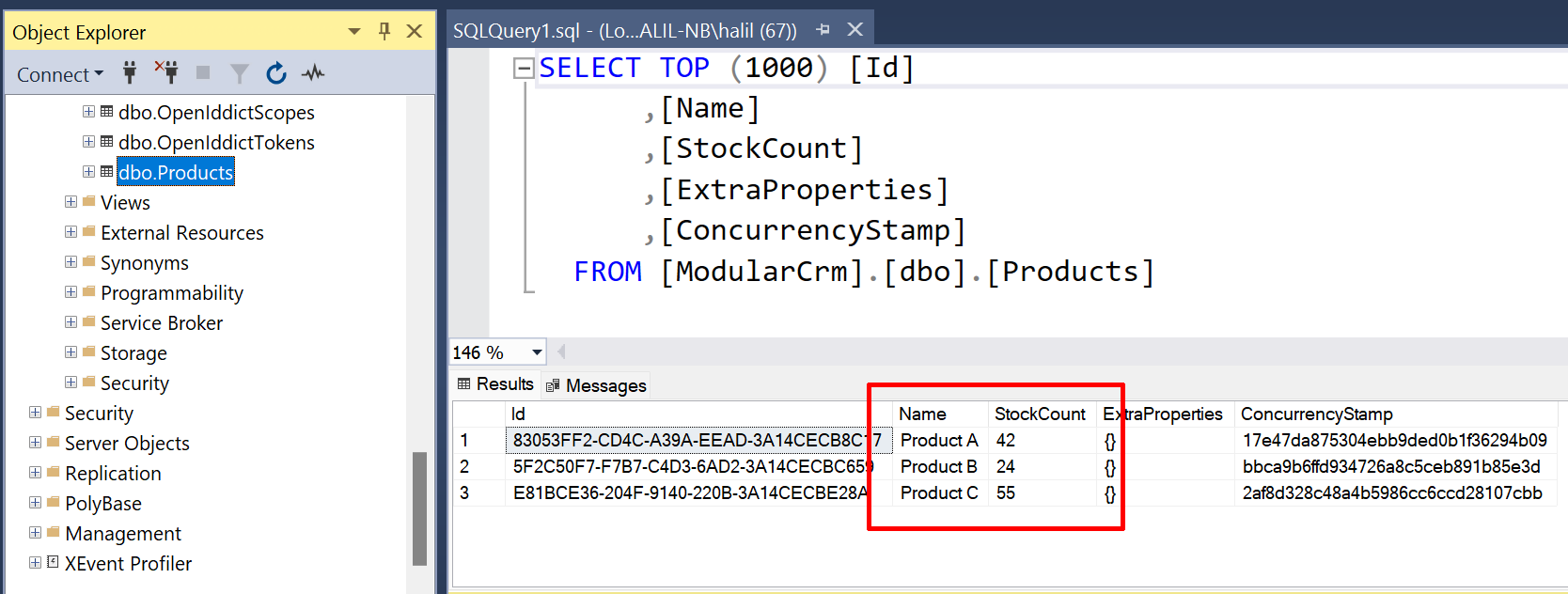The width and height of the screenshot is (1568, 594).
Task: Collapse the SELECT statement outline region
Action: pyautogui.click(x=523, y=68)
